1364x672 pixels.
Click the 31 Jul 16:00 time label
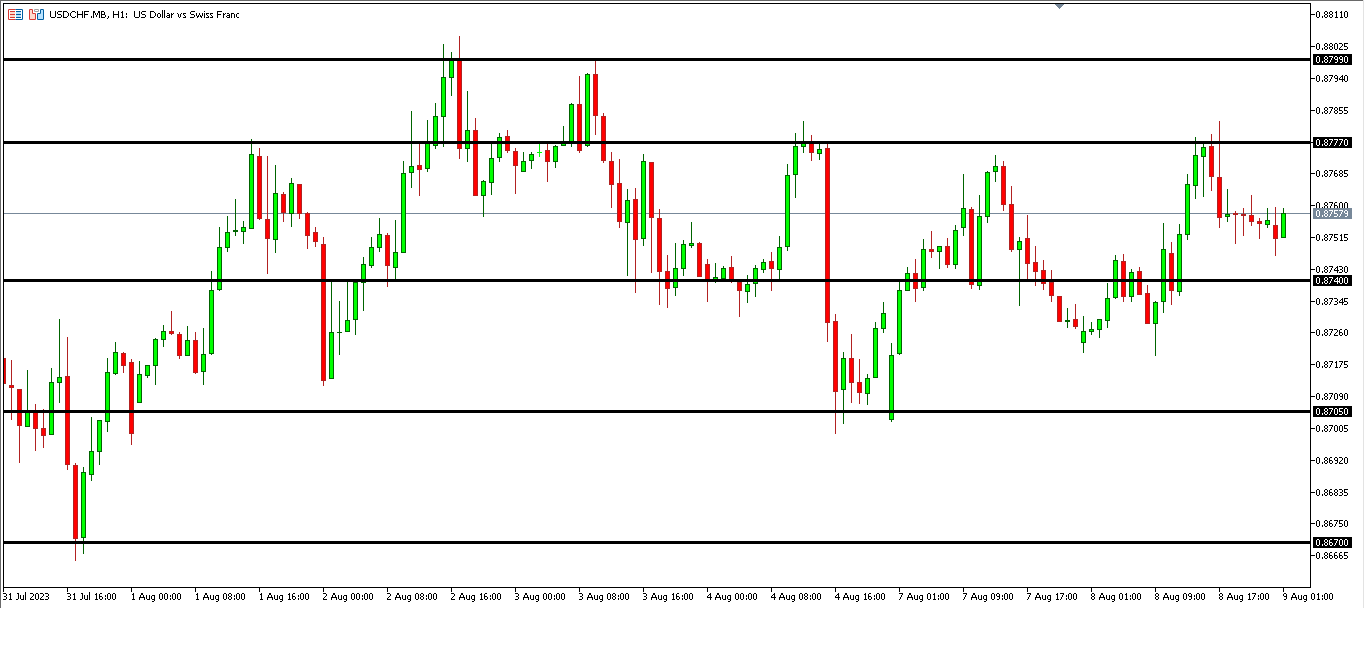[92, 597]
